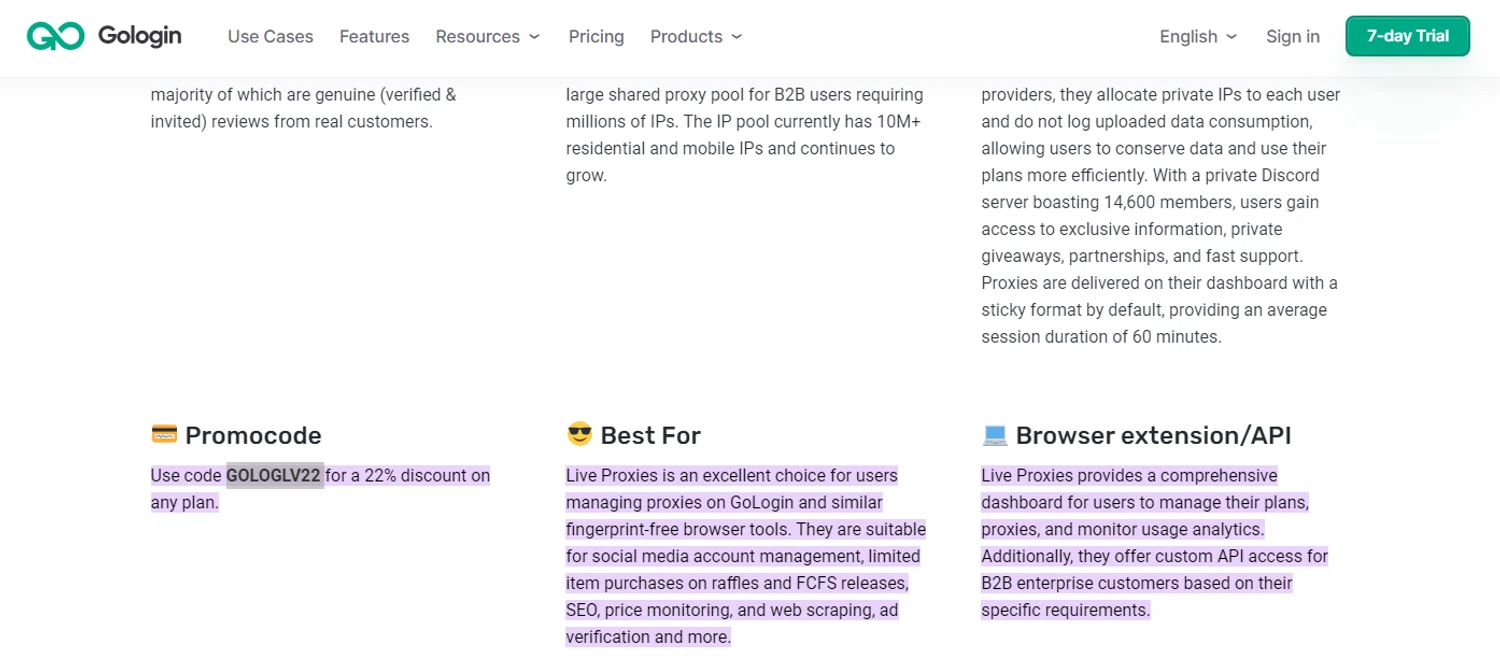Click the Products menu label
The height and width of the screenshot is (669, 1500).
pos(686,37)
